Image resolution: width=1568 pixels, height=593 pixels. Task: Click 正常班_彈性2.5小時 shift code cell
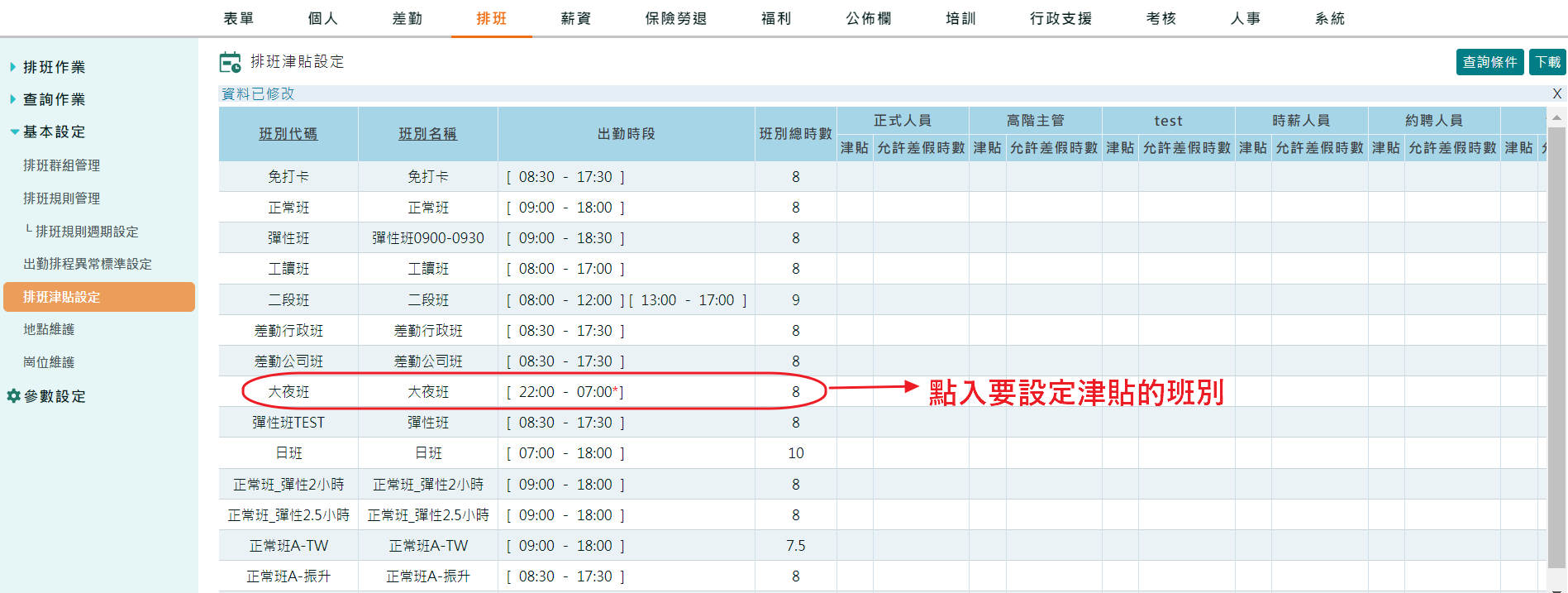[288, 515]
